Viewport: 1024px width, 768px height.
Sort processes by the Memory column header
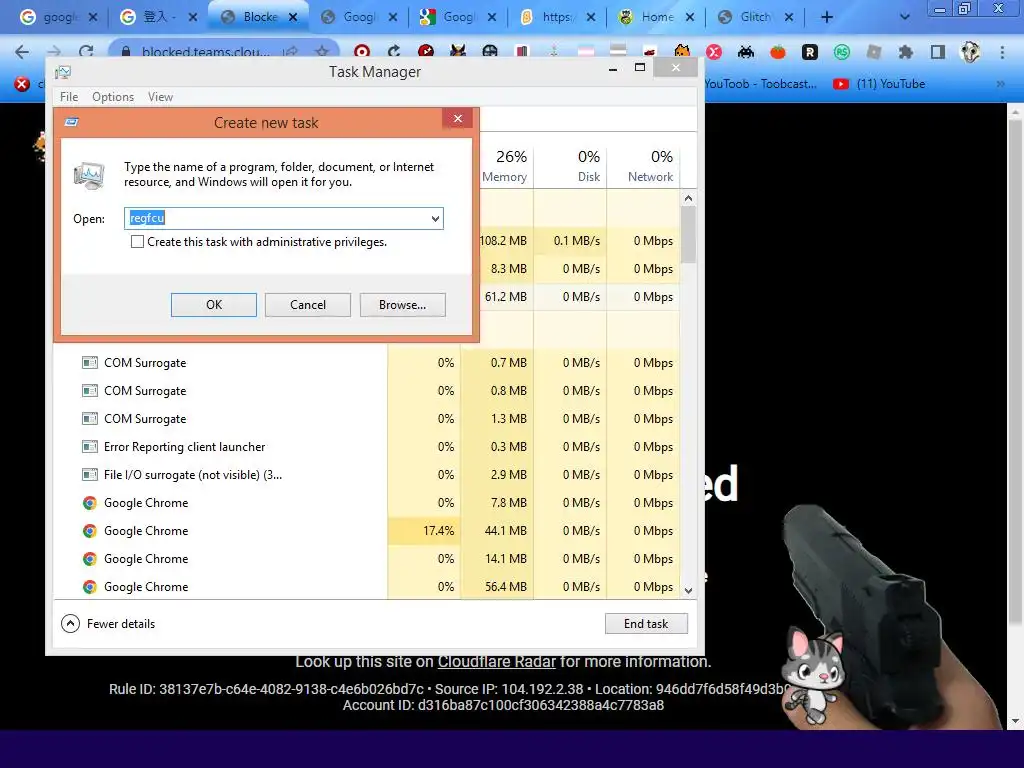click(504, 166)
